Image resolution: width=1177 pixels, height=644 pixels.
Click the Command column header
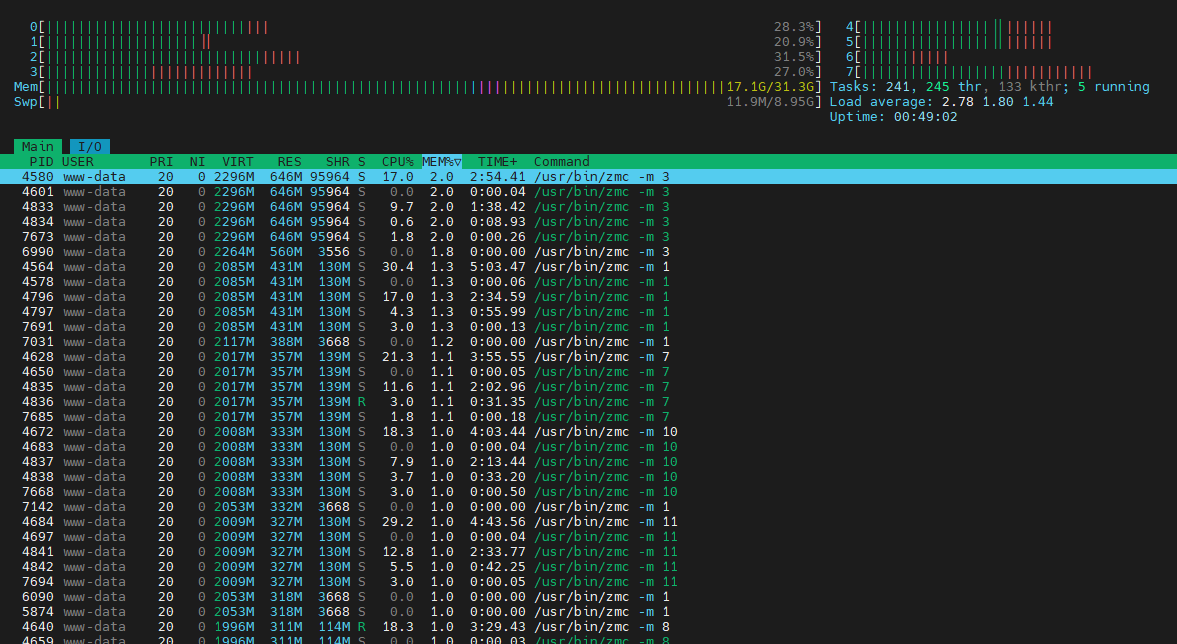pyautogui.click(x=561, y=161)
